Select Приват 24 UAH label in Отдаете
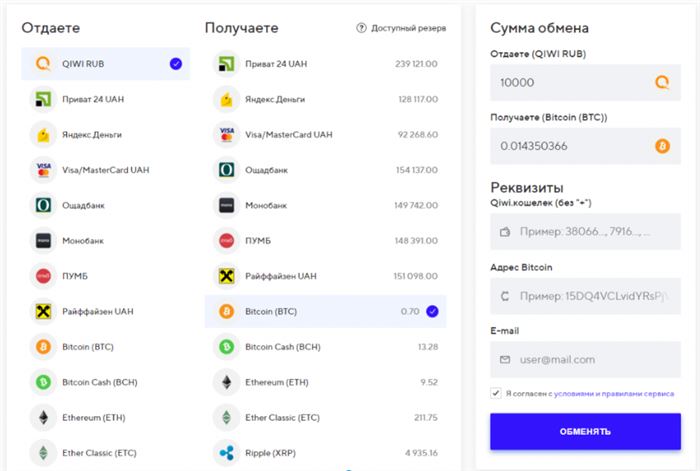 tap(93, 99)
